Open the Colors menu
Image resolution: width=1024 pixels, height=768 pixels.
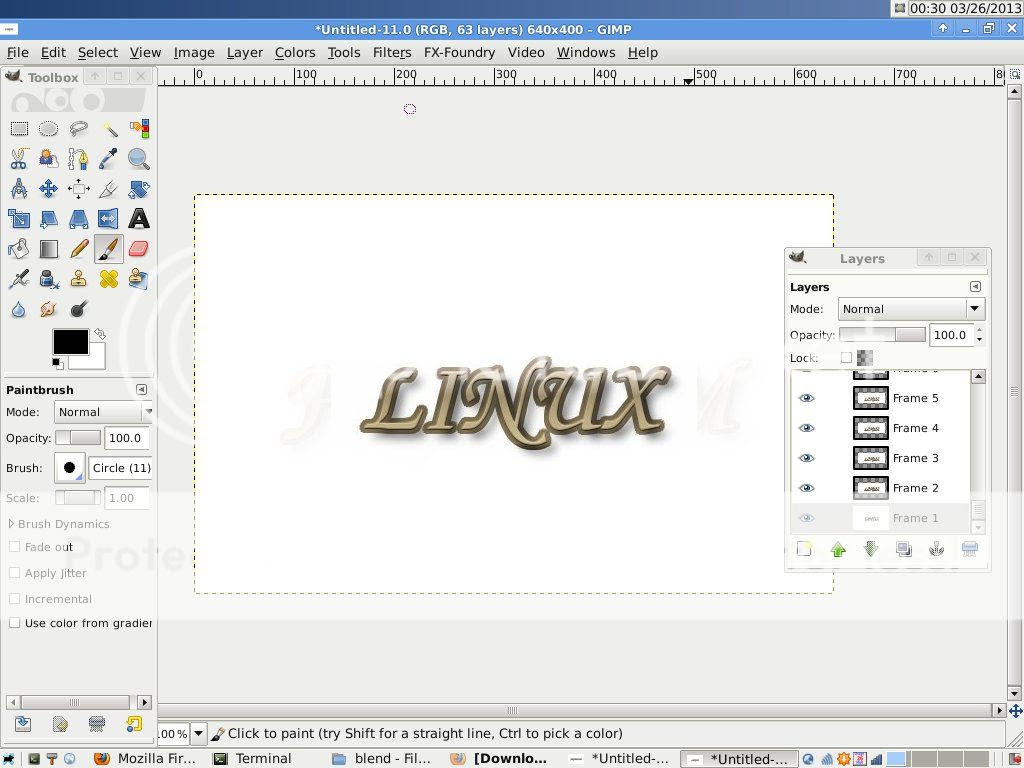click(295, 52)
